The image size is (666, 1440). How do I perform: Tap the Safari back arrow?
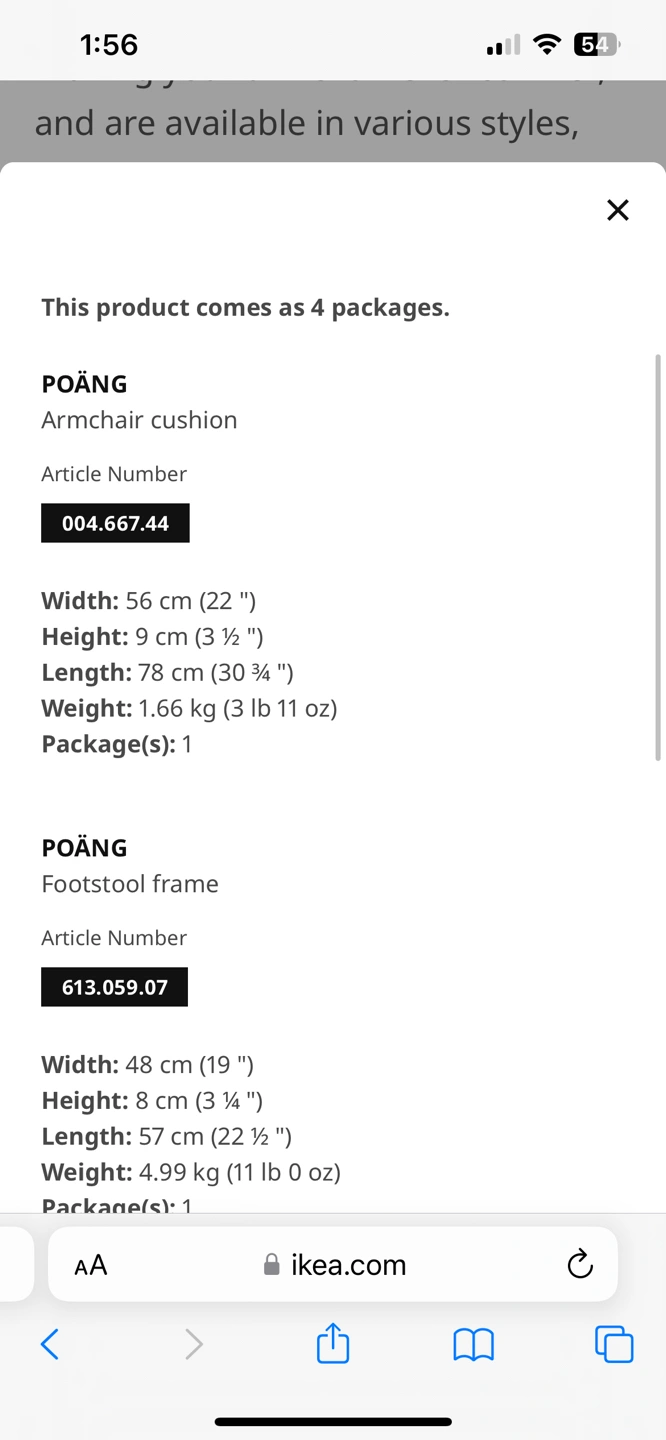pos(50,1344)
